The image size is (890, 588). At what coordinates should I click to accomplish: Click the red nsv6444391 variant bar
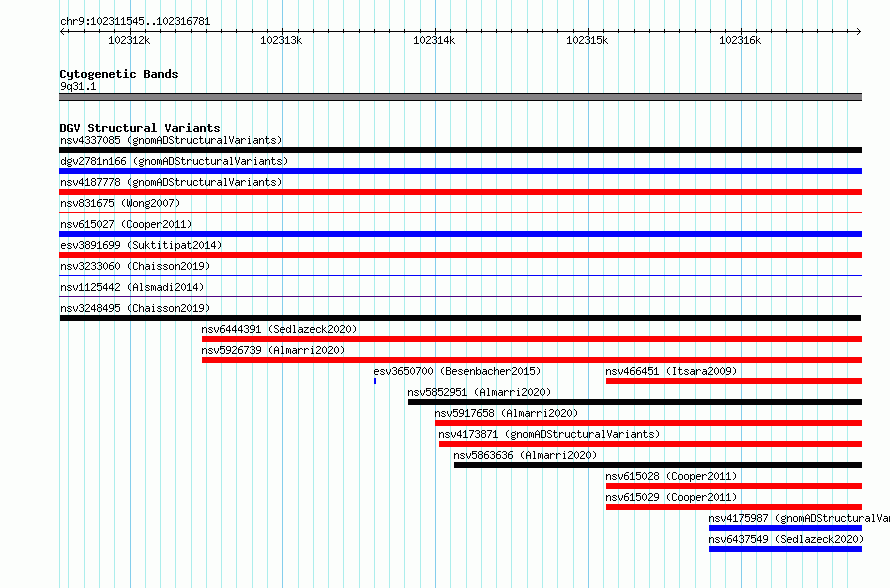pyautogui.click(x=532, y=339)
